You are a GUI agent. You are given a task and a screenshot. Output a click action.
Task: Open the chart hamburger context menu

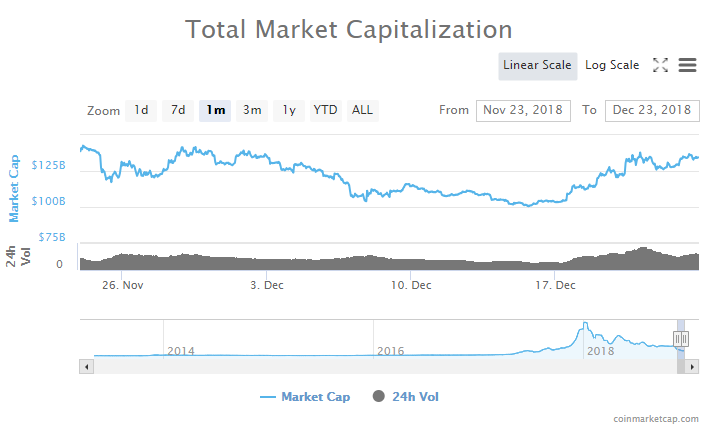[x=687, y=65]
